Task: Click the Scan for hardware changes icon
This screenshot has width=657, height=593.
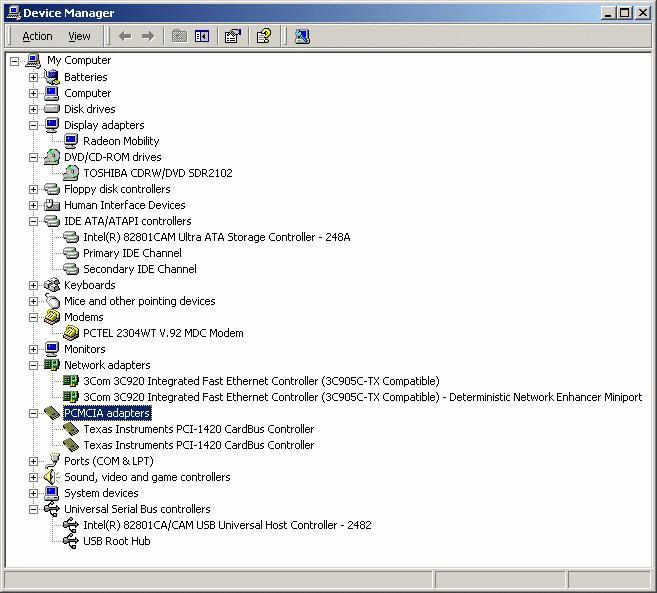Action: [x=302, y=36]
